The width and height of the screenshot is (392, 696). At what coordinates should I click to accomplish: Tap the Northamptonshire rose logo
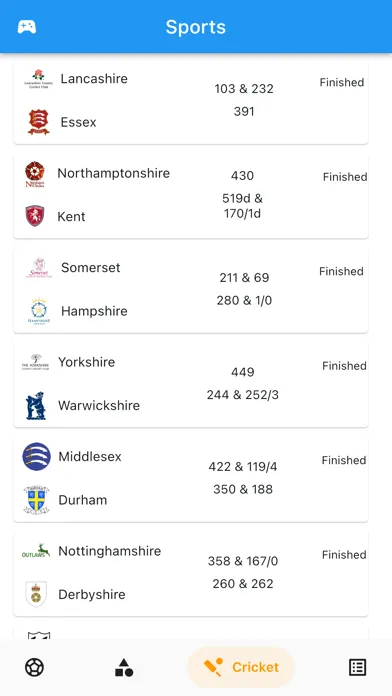point(35,174)
